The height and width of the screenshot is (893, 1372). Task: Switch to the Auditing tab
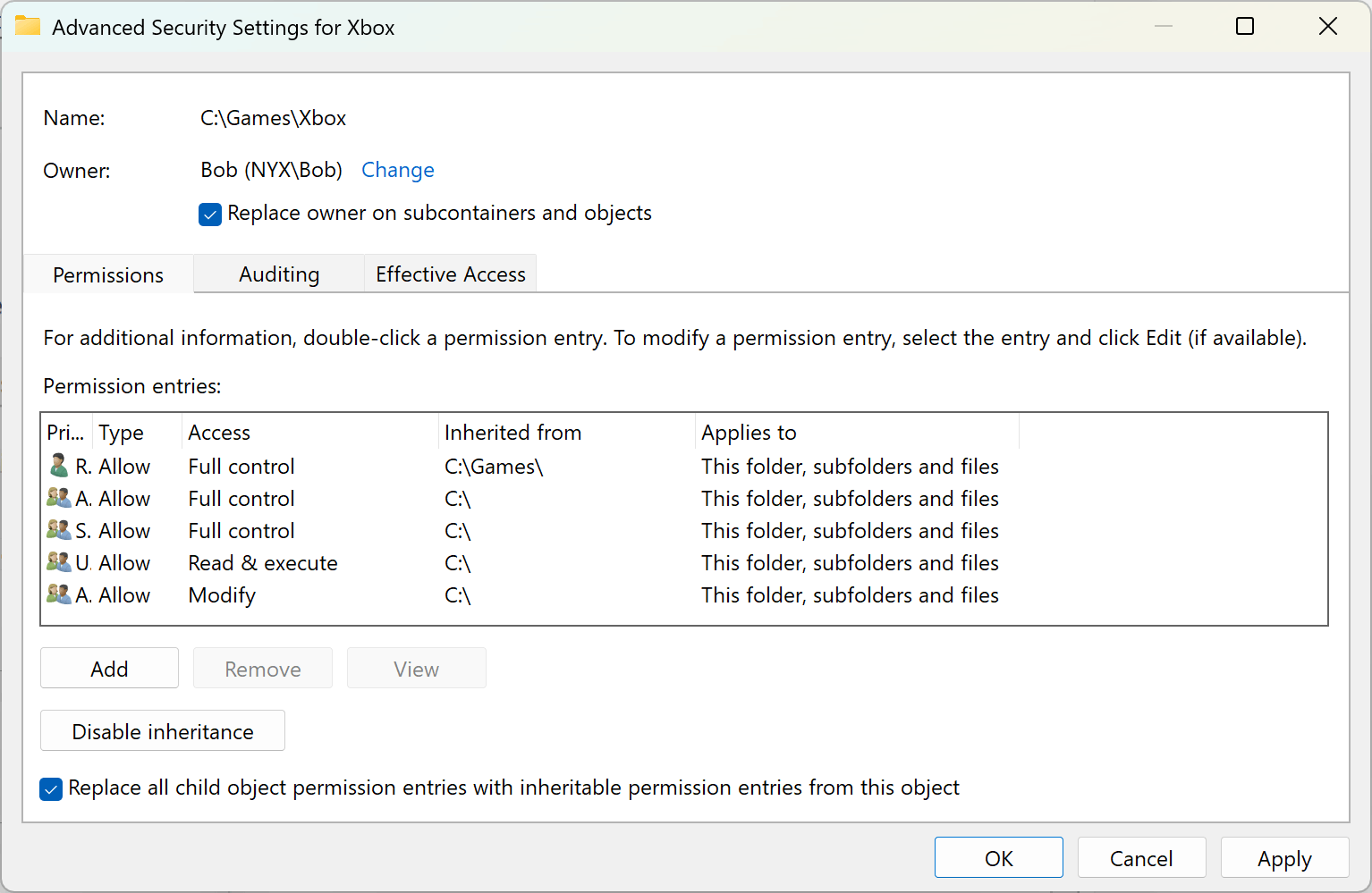tap(278, 274)
